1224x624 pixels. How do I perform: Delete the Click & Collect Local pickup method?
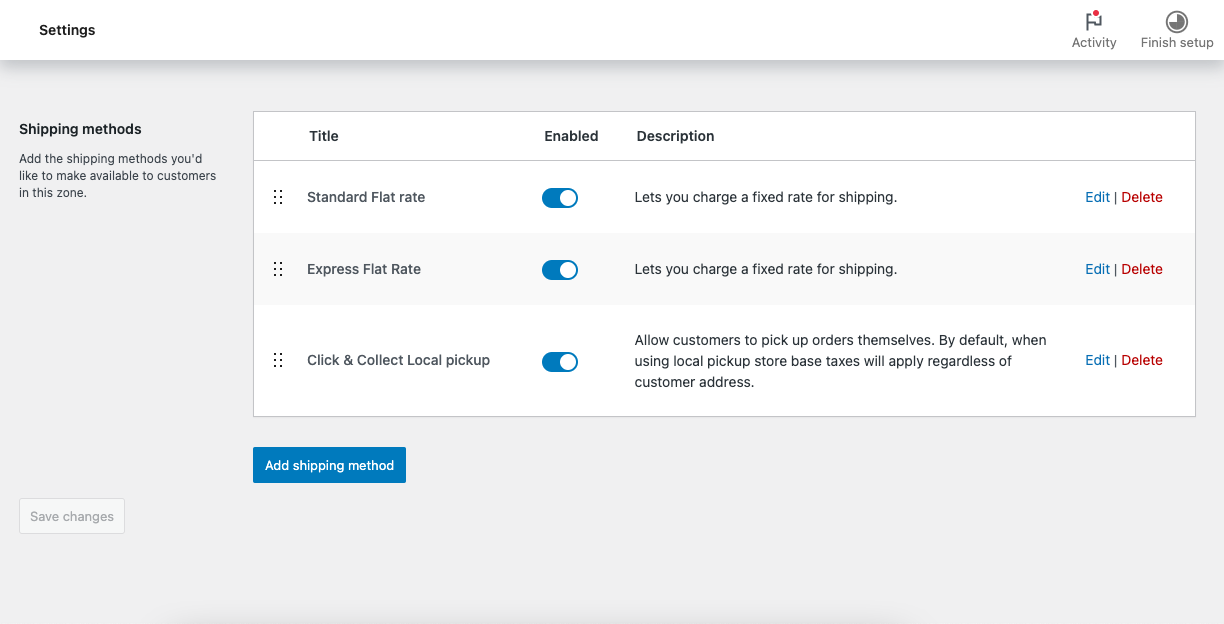point(1142,360)
